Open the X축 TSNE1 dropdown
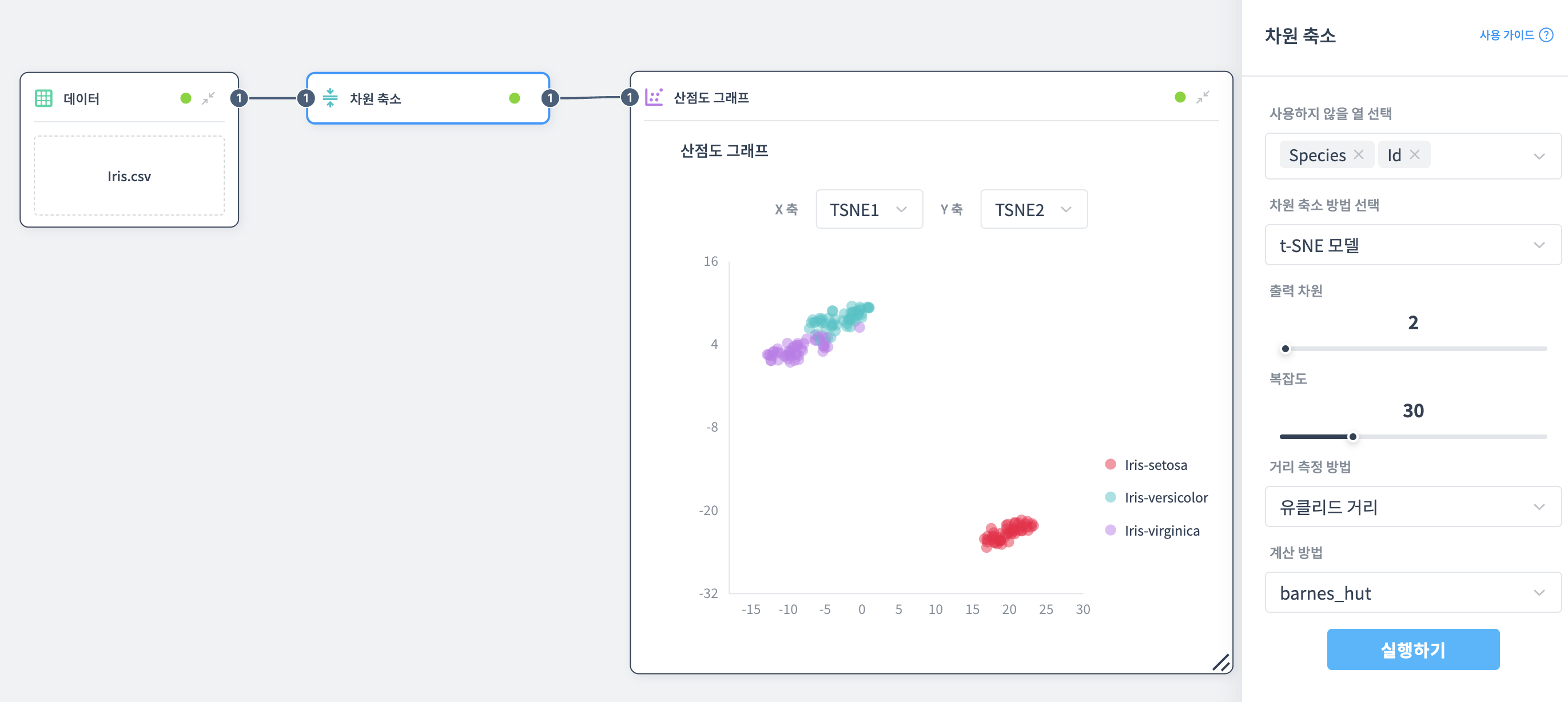The width and height of the screenshot is (1568, 702). (x=869, y=209)
